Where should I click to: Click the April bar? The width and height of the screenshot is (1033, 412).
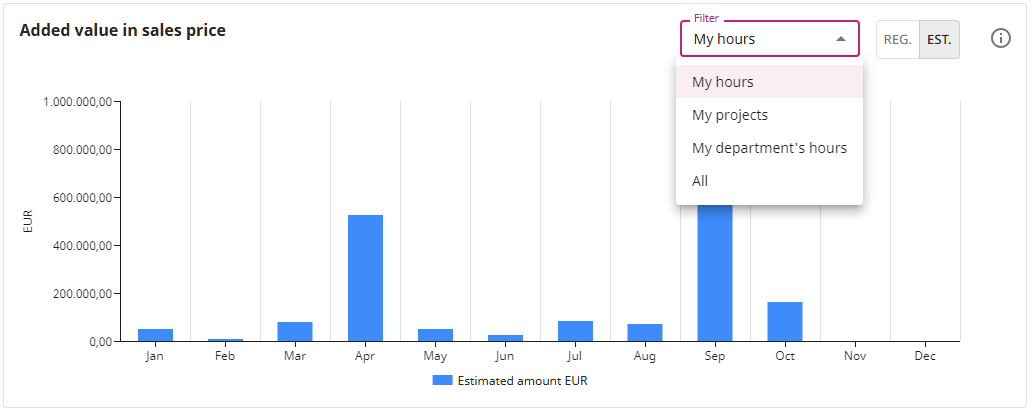(365, 278)
